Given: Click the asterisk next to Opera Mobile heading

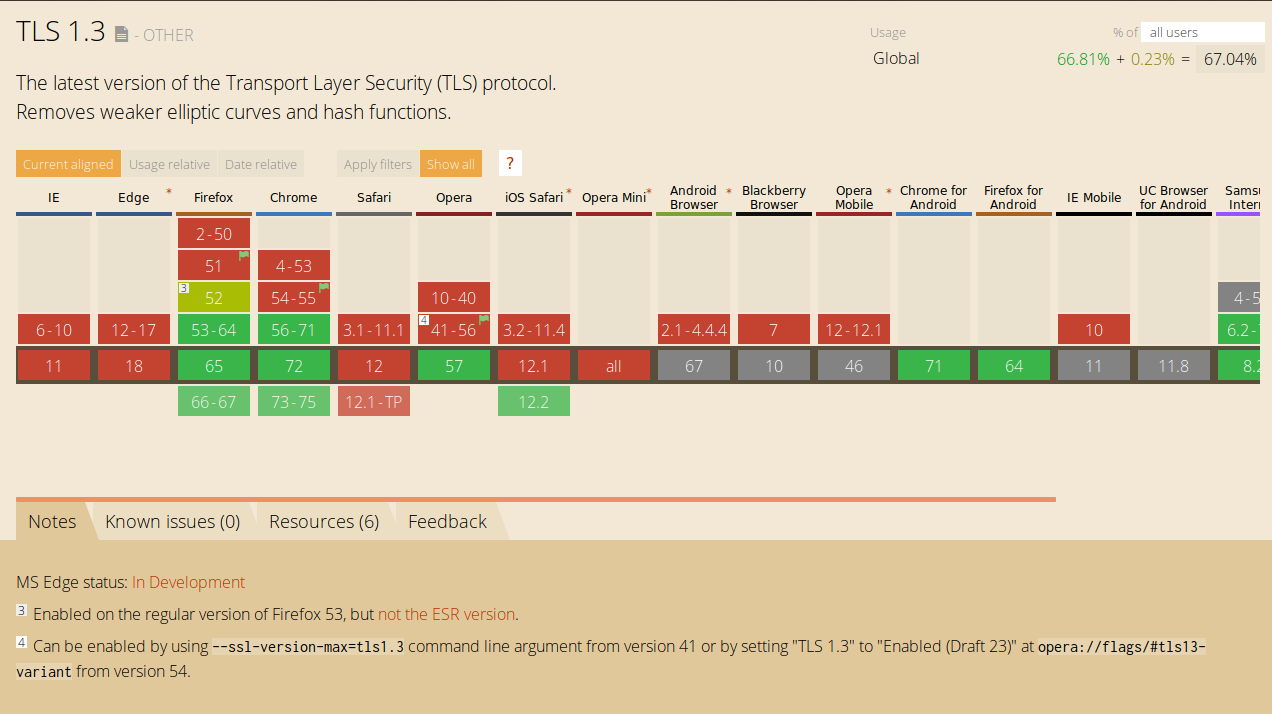Looking at the screenshot, I should (x=889, y=191).
